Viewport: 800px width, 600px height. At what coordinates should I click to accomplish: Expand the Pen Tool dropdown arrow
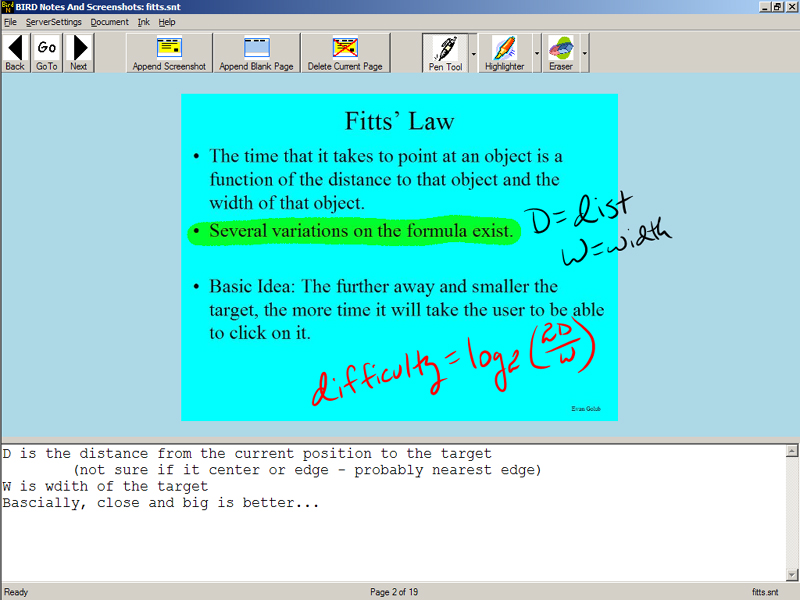pyautogui.click(x=474, y=53)
